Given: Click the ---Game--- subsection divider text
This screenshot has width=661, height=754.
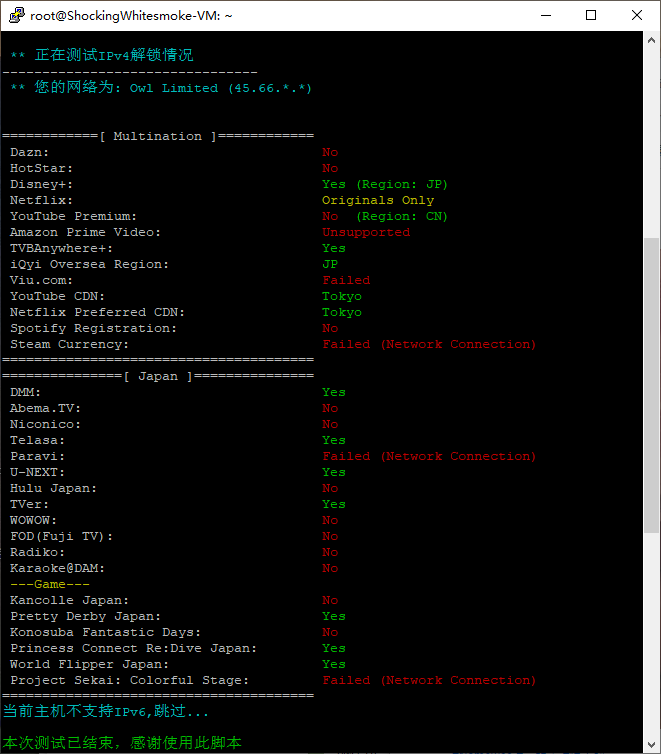Looking at the screenshot, I should coord(50,584).
